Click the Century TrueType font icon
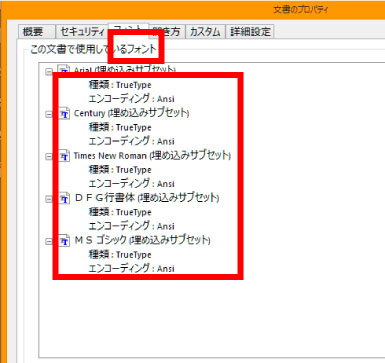Image resolution: width=385 pixels, height=363 pixels. (64, 113)
